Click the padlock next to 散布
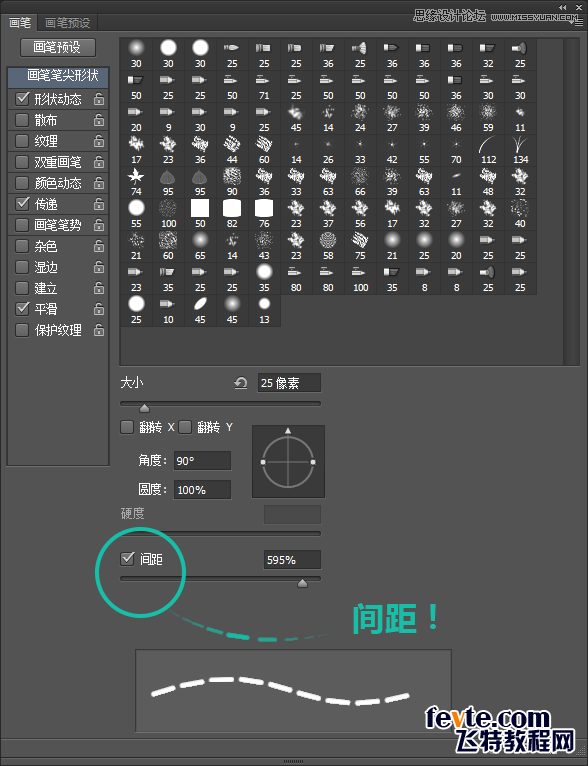 99,120
